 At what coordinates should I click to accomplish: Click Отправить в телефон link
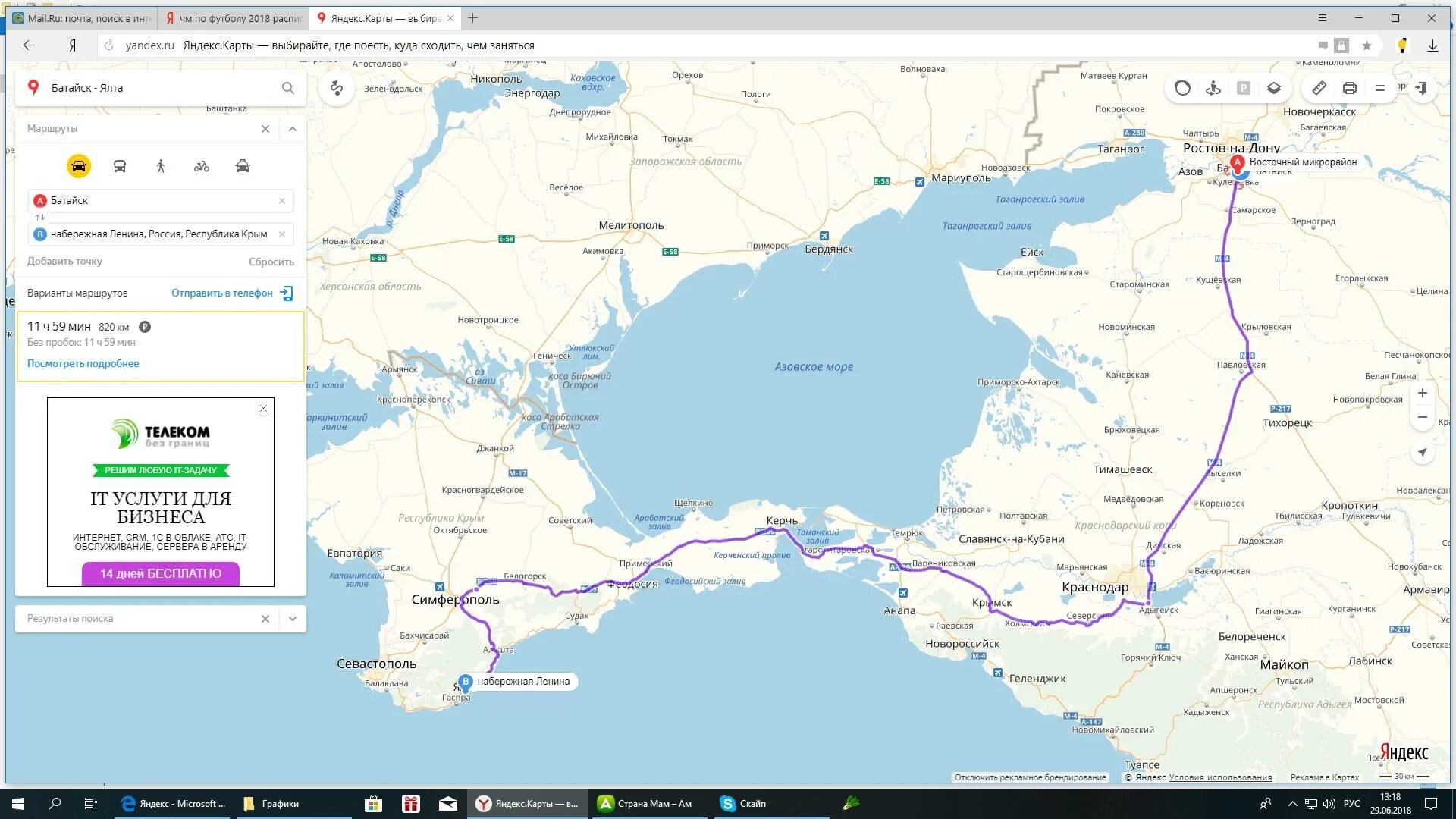(x=222, y=293)
